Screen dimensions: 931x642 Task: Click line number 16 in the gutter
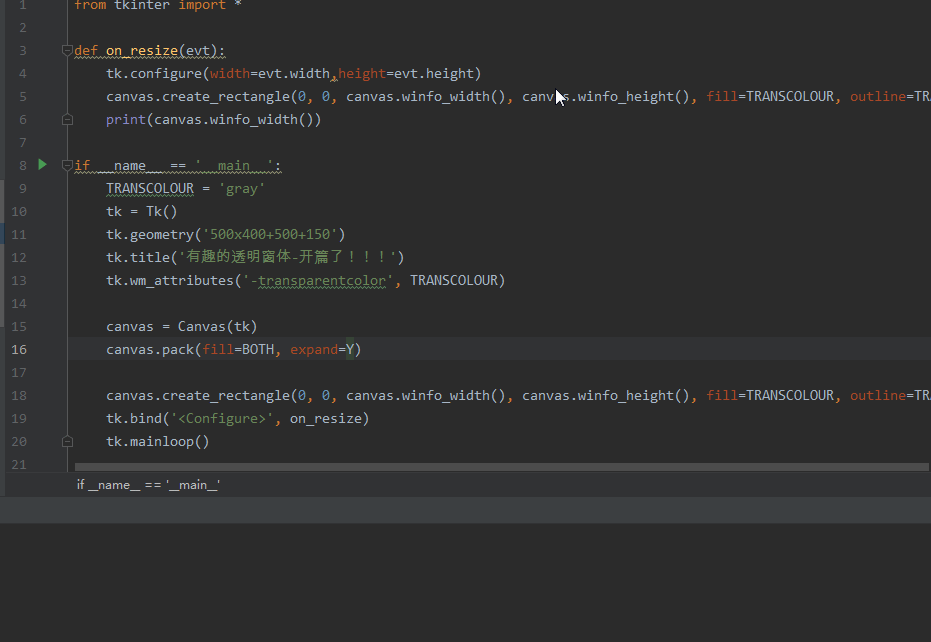[x=19, y=349]
